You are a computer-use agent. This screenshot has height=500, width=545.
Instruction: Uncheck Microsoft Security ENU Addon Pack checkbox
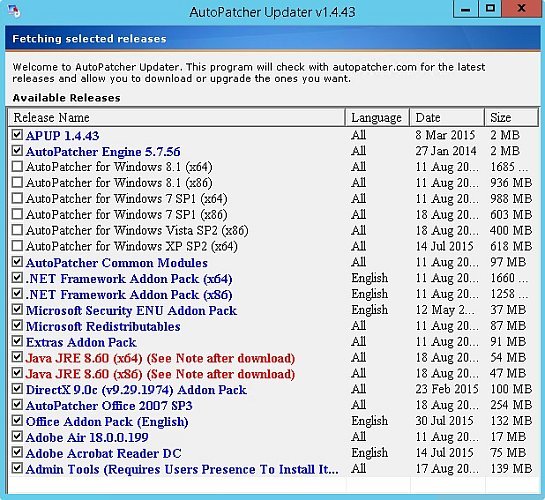tap(17, 310)
